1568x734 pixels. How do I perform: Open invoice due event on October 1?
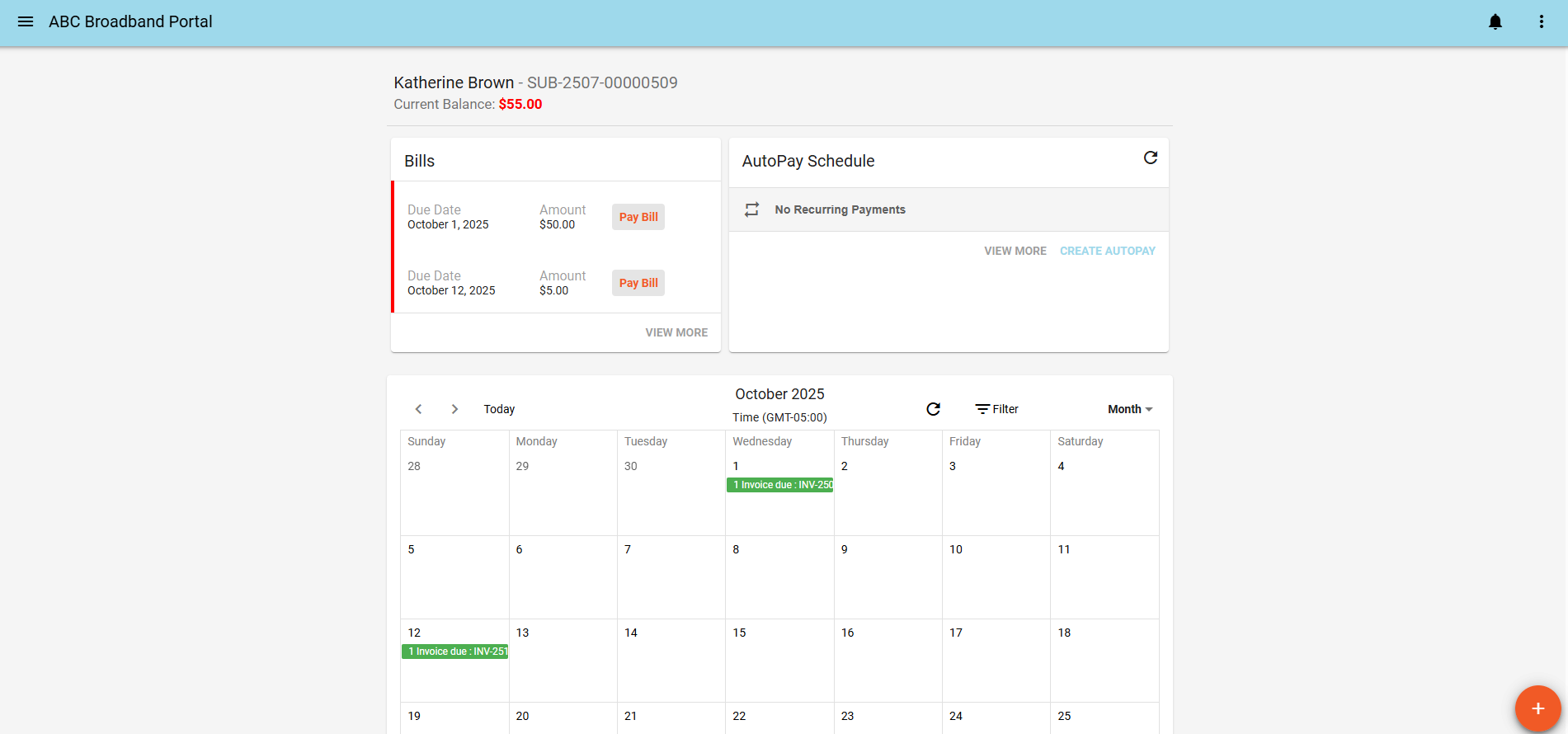tap(780, 485)
